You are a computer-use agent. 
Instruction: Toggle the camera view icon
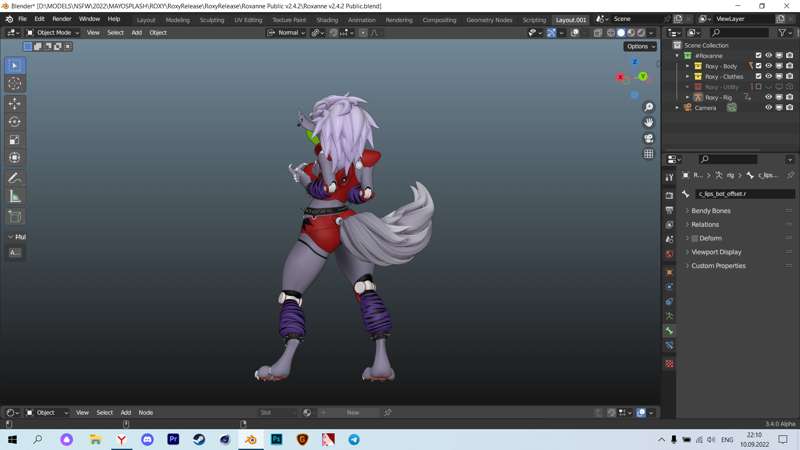[x=648, y=138]
